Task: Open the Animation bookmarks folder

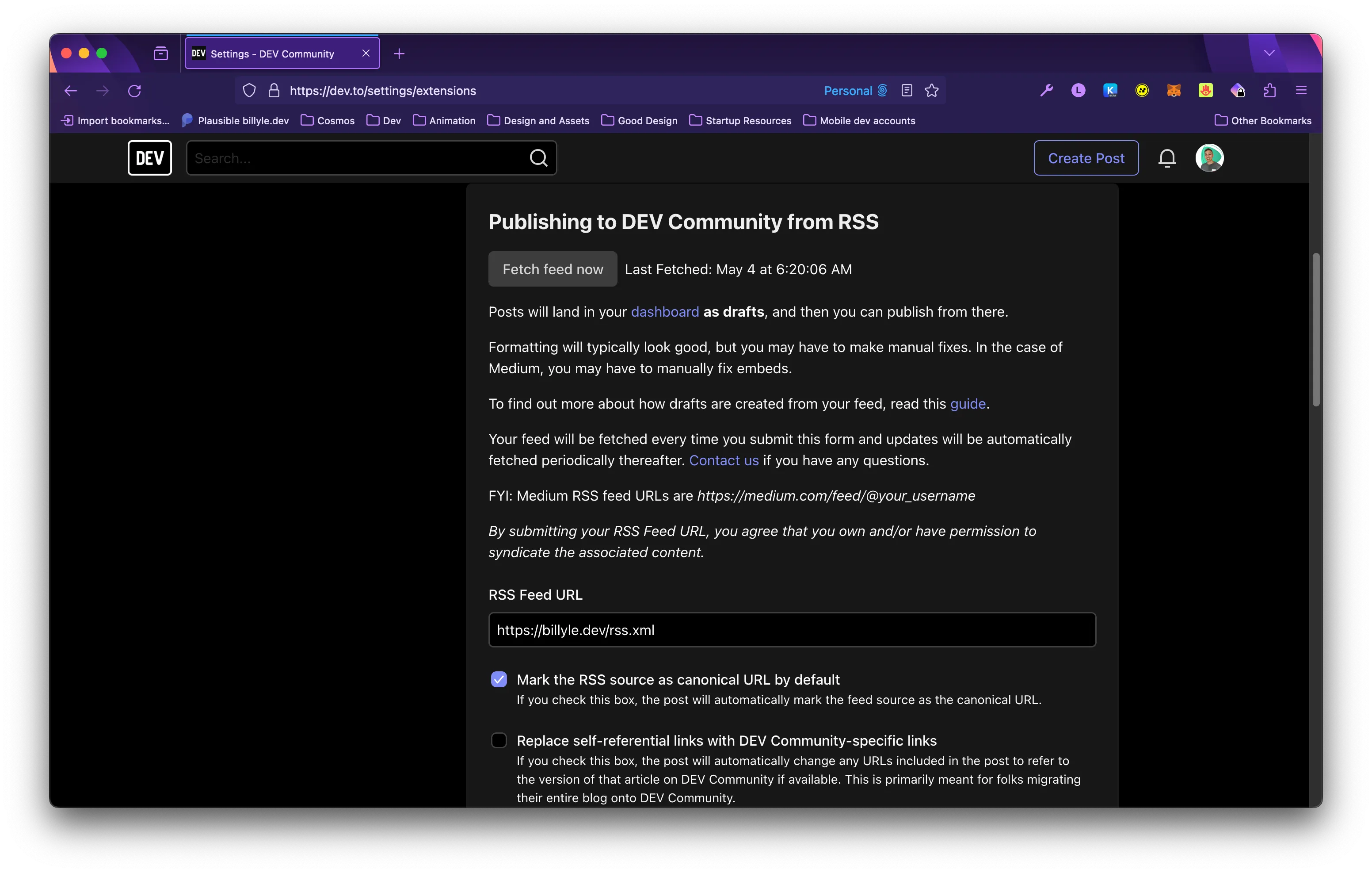Action: 444,120
